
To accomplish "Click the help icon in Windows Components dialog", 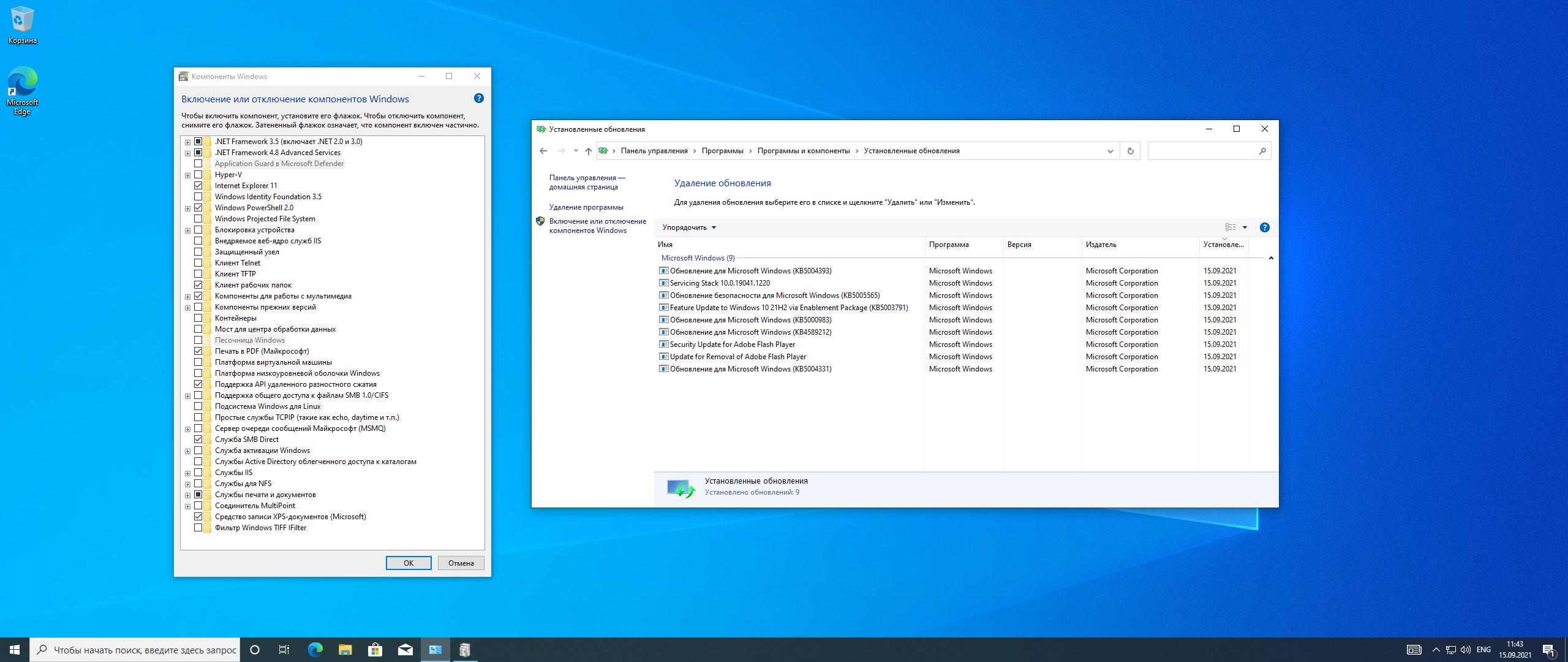I will [479, 98].
